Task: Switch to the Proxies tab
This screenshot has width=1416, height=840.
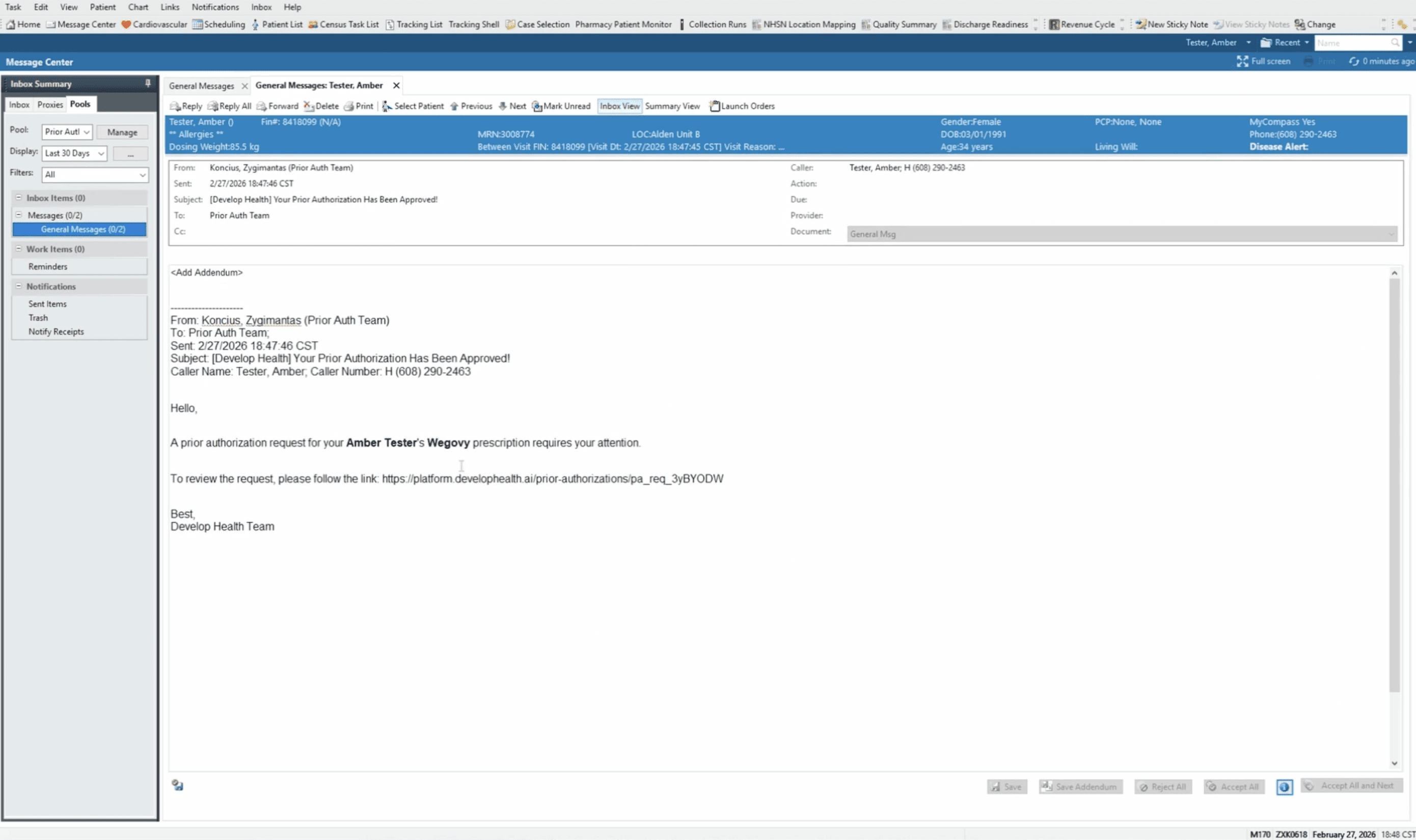Action: click(50, 105)
